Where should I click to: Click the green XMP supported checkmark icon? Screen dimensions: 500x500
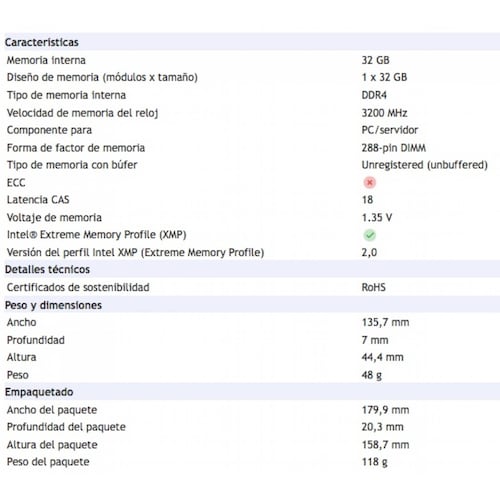point(369,235)
